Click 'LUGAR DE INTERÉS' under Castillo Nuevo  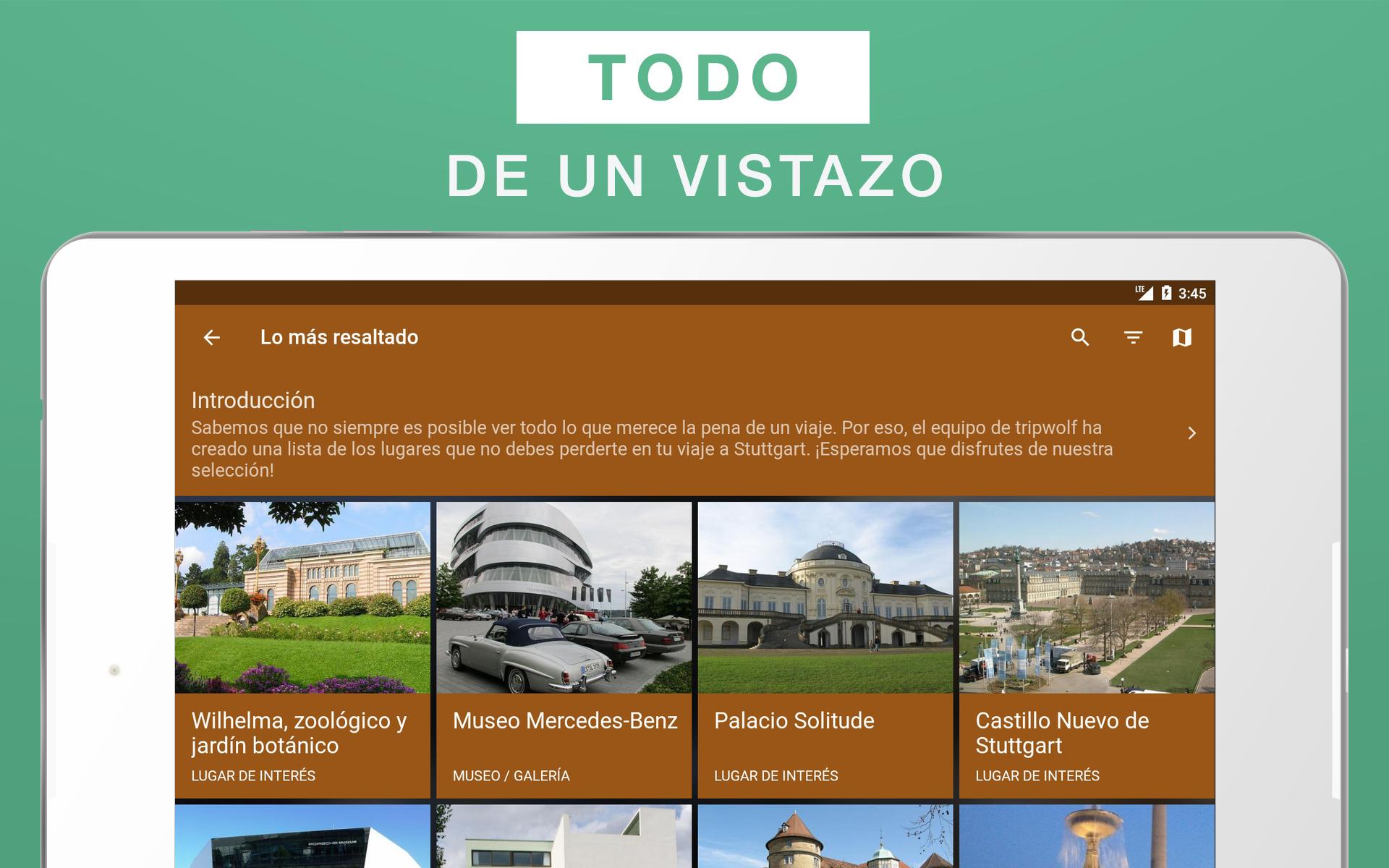[1037, 775]
